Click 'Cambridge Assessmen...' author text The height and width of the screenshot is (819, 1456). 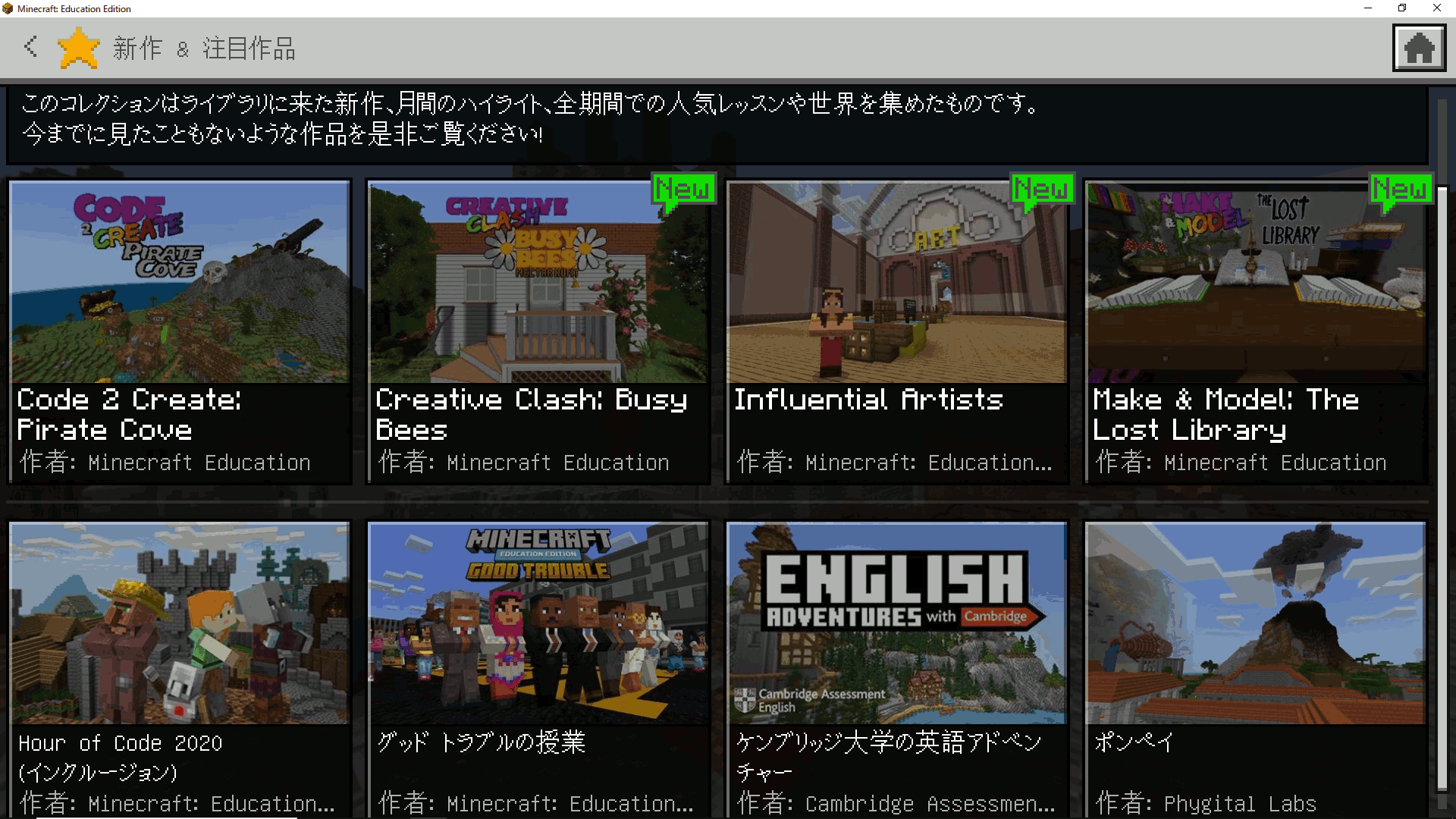point(930,804)
